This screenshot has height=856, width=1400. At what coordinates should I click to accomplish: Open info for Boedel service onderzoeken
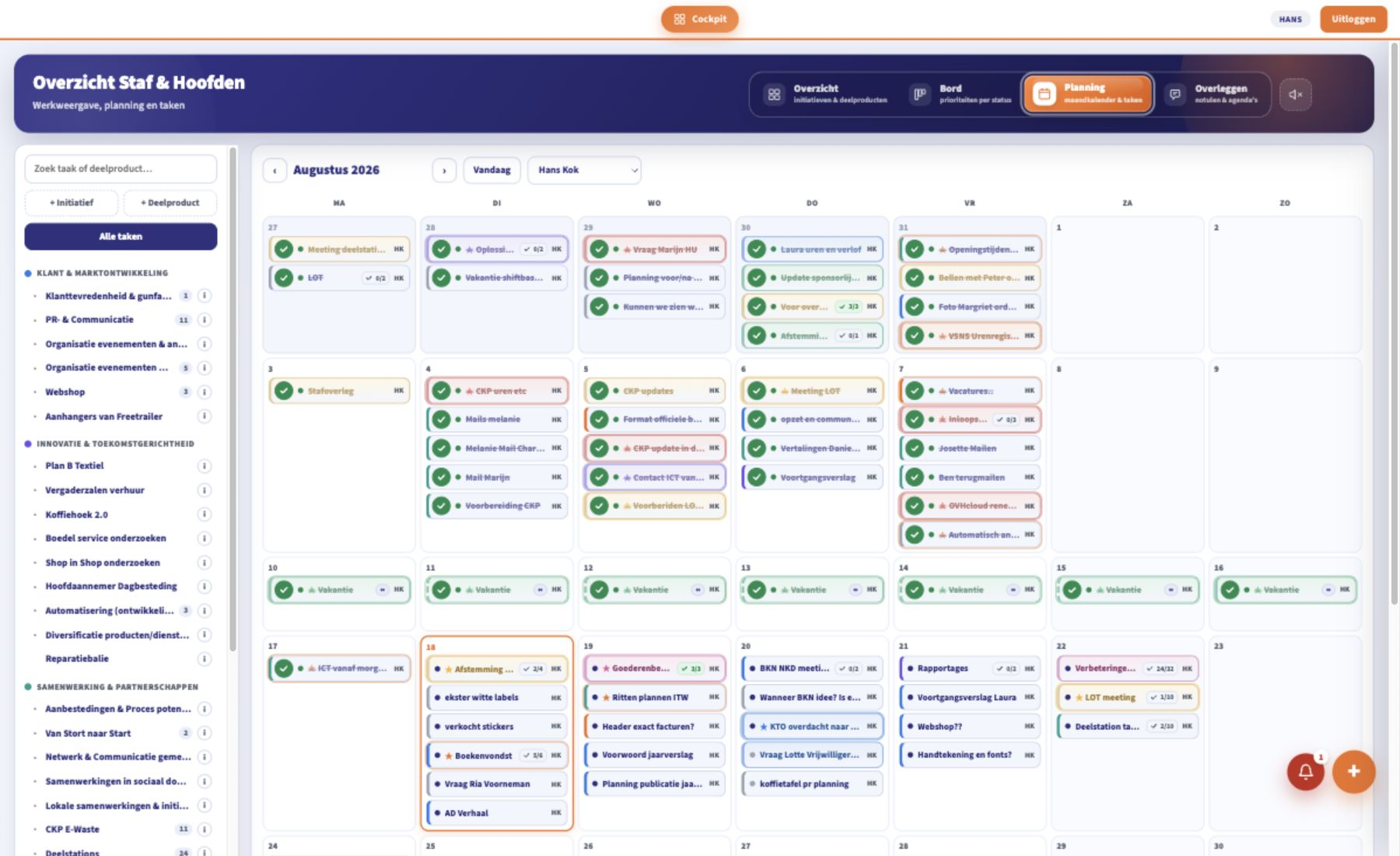click(x=205, y=539)
